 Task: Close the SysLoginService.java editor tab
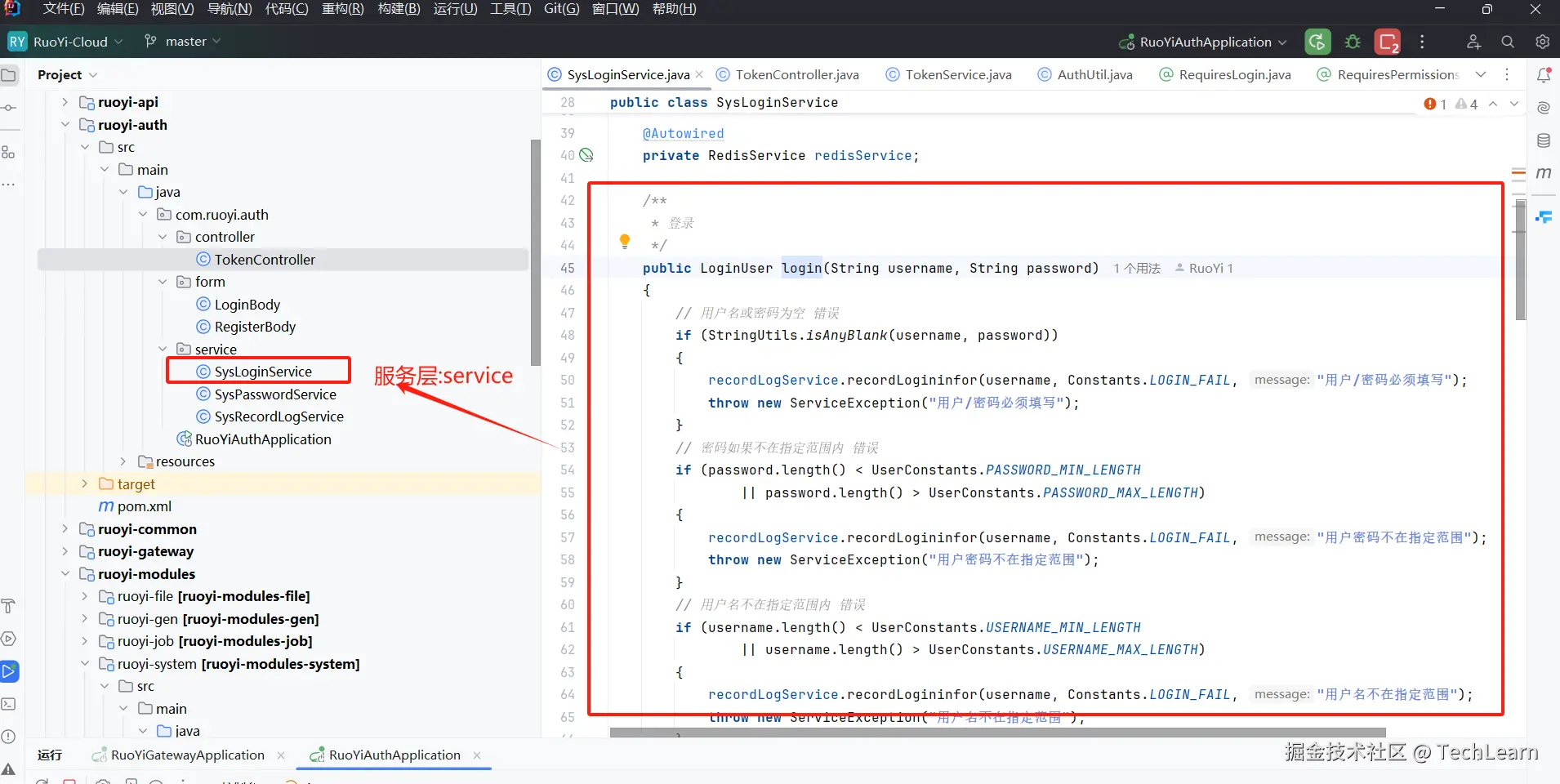pyautogui.click(x=700, y=74)
